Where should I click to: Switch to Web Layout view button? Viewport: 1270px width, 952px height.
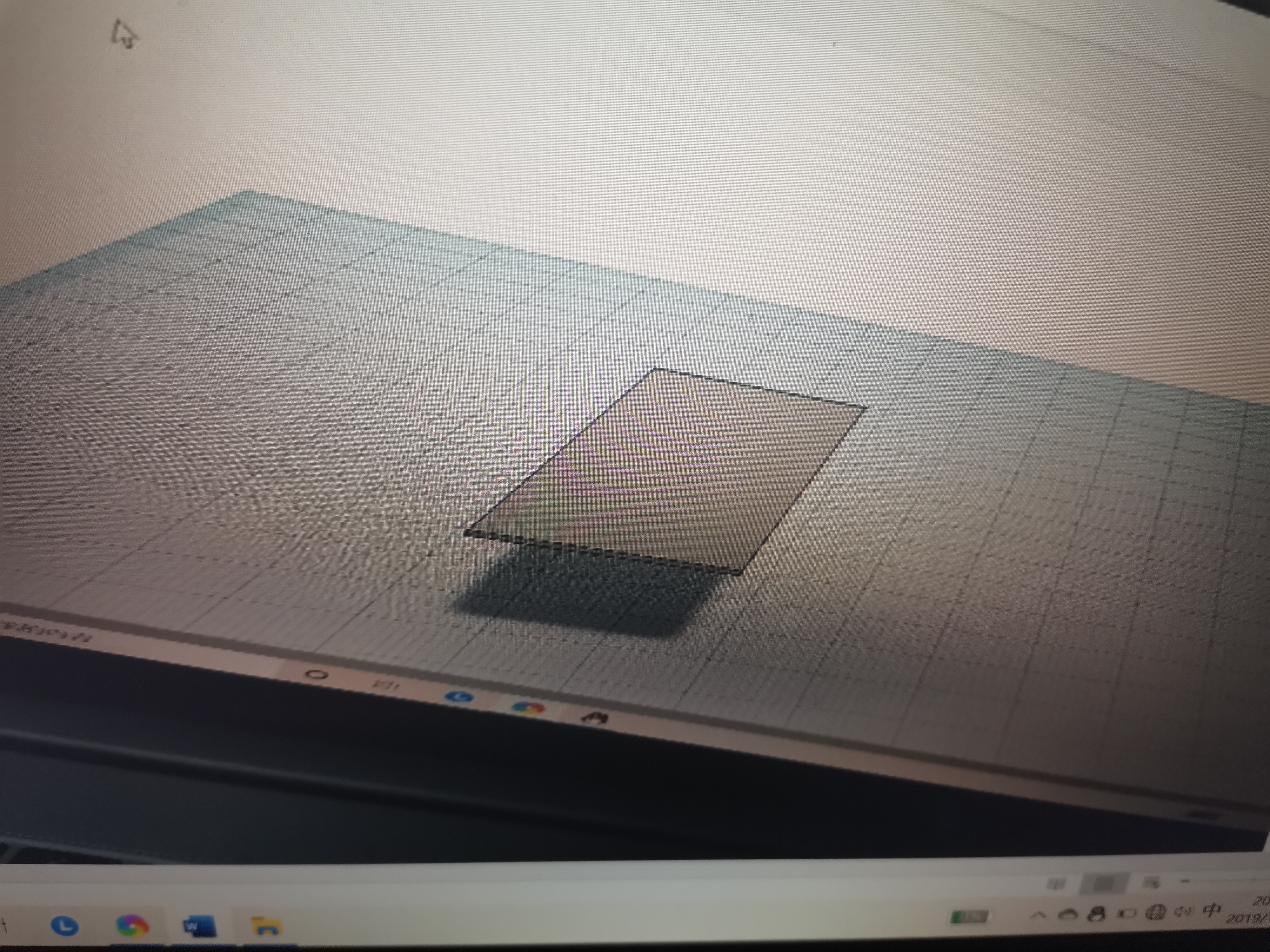pyautogui.click(x=1151, y=883)
